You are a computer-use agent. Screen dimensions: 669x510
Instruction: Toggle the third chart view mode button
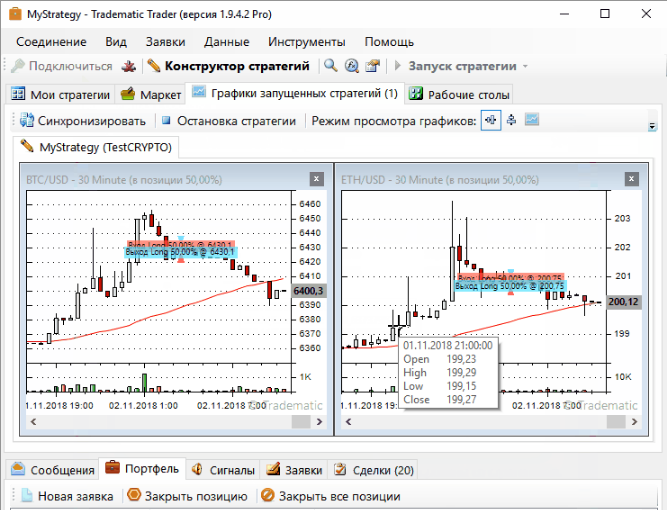[x=532, y=120]
